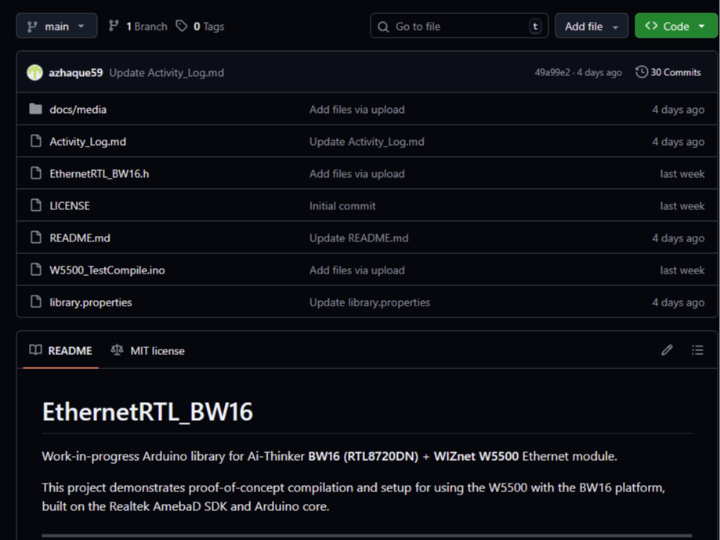Click the azhaque59 user avatar
720x540 pixels.
click(35, 72)
